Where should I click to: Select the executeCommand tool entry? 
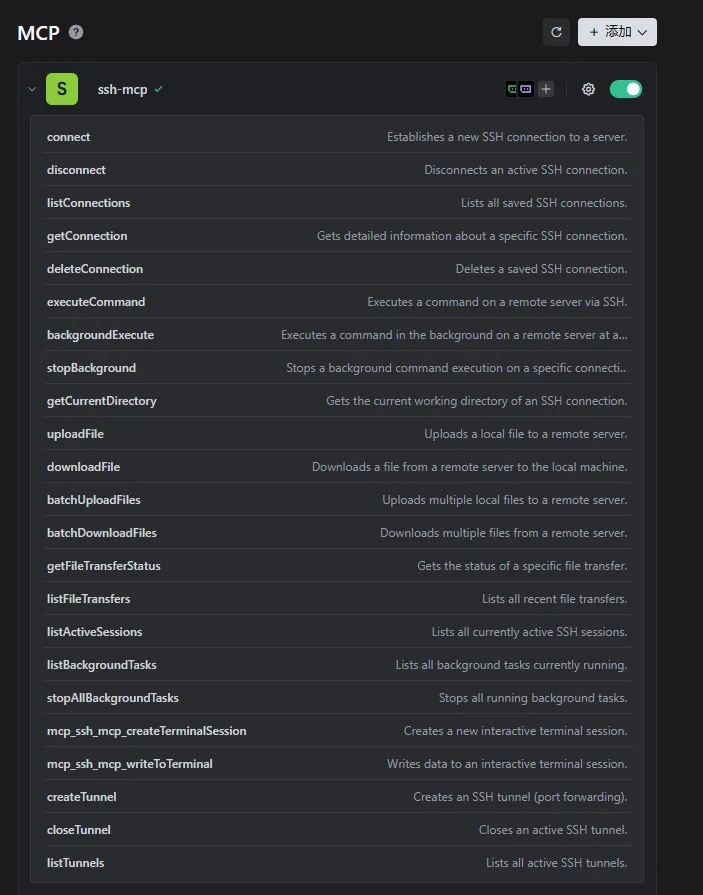click(338, 302)
